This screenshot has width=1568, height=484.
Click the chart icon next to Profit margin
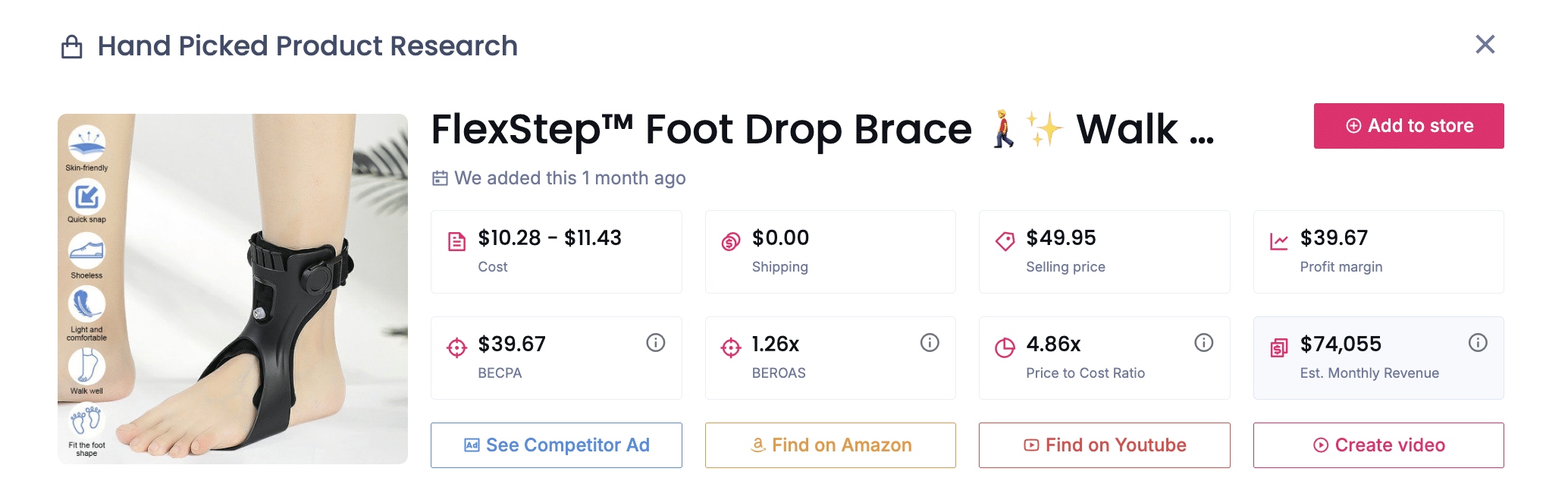(1279, 239)
